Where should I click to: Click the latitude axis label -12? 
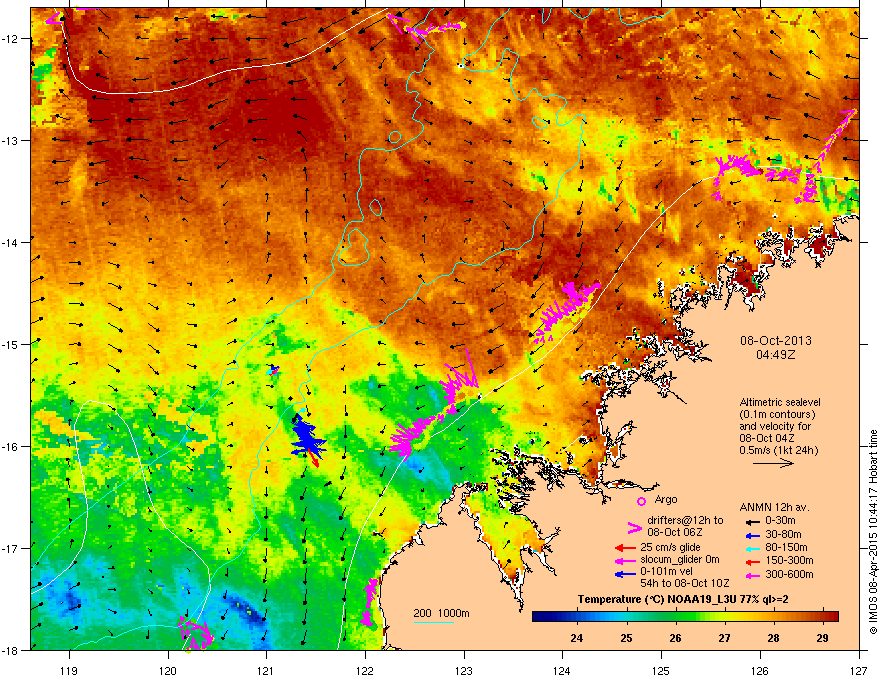pos(10,39)
